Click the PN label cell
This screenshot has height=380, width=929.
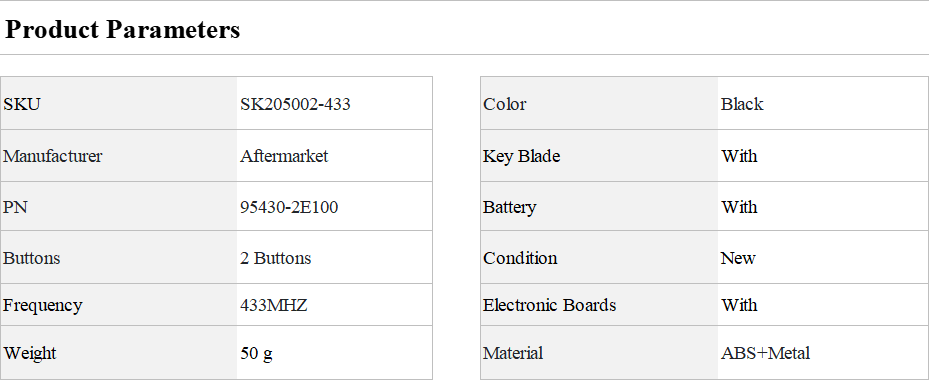(119, 207)
